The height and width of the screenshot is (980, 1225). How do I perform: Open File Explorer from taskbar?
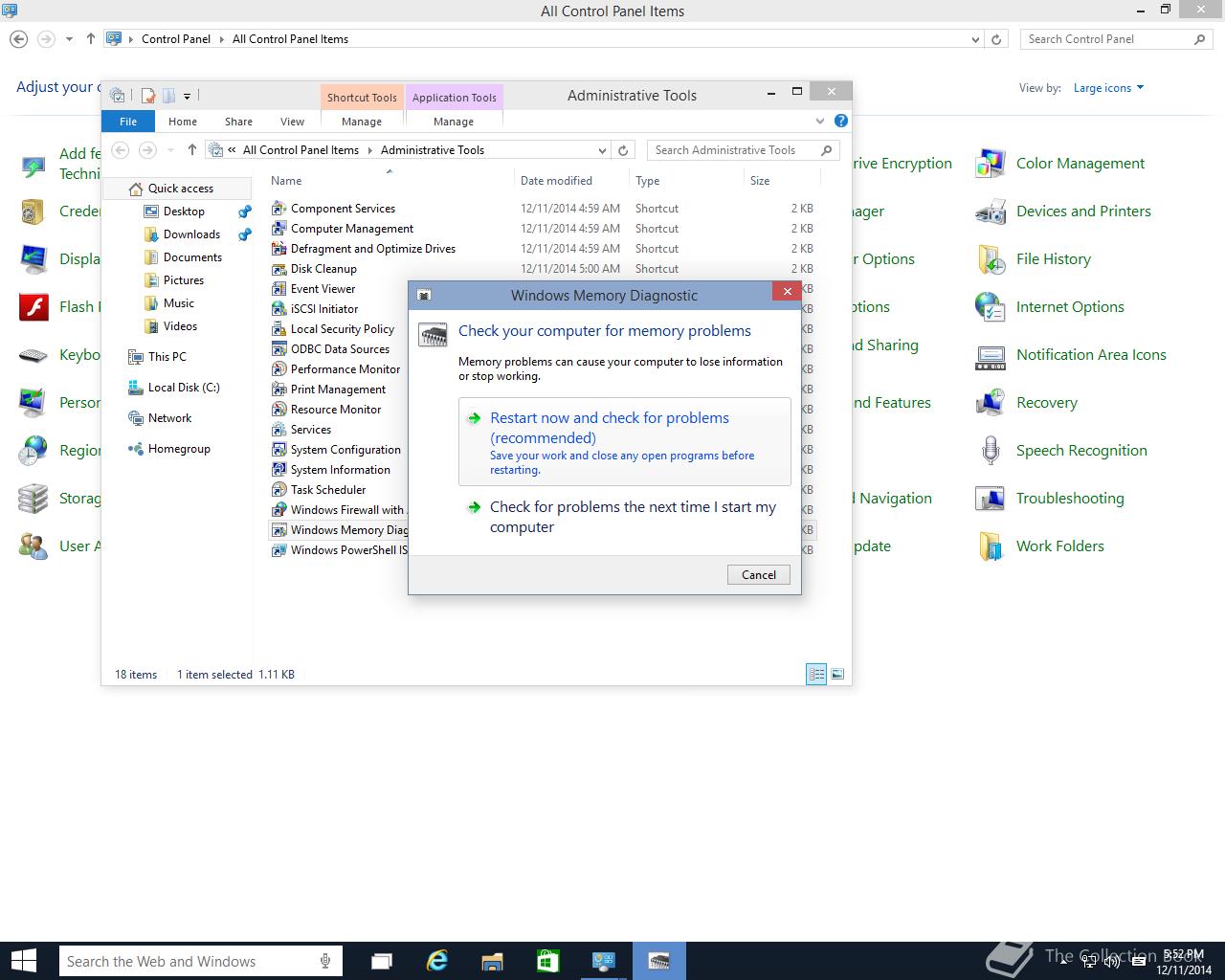492,961
